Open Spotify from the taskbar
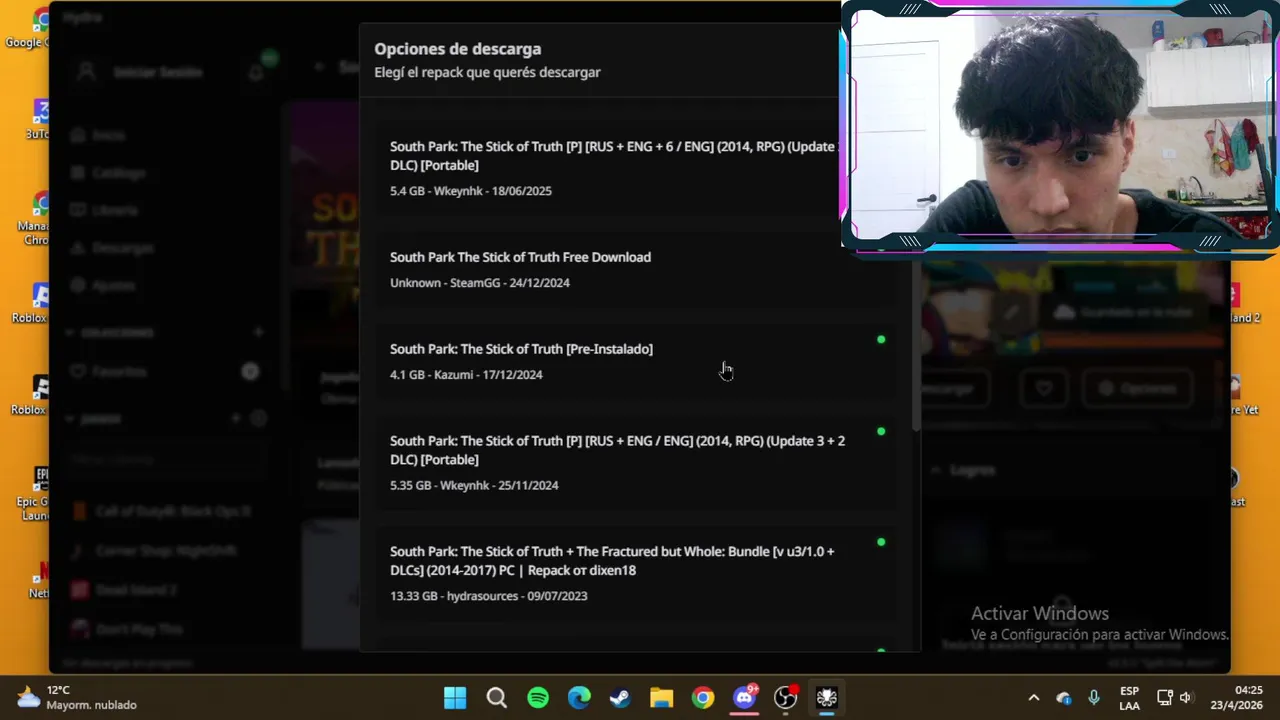 [538, 697]
